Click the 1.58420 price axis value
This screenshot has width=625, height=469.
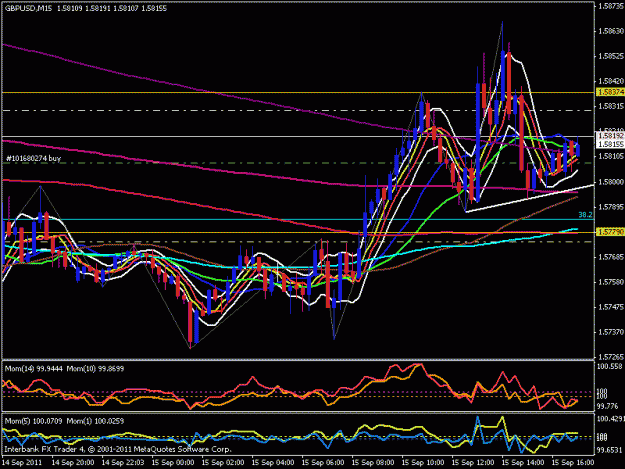pyautogui.click(x=611, y=81)
